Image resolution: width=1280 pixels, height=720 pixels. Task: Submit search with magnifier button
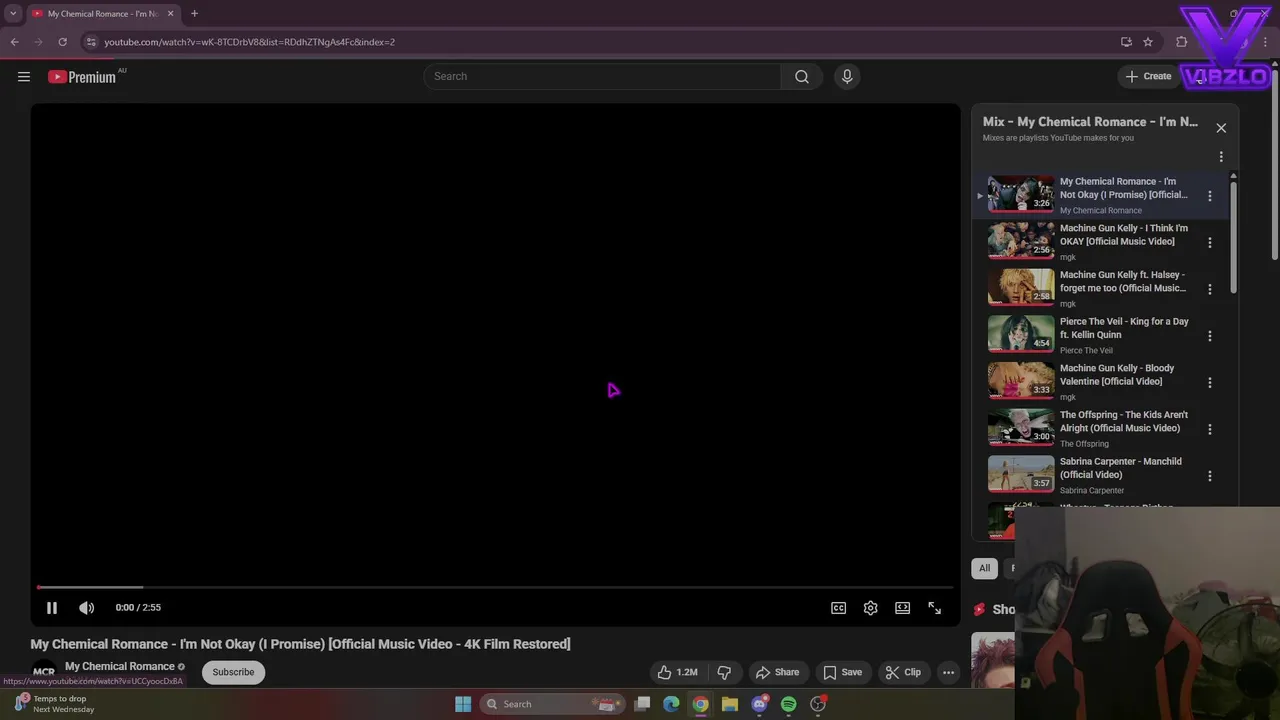pos(802,76)
